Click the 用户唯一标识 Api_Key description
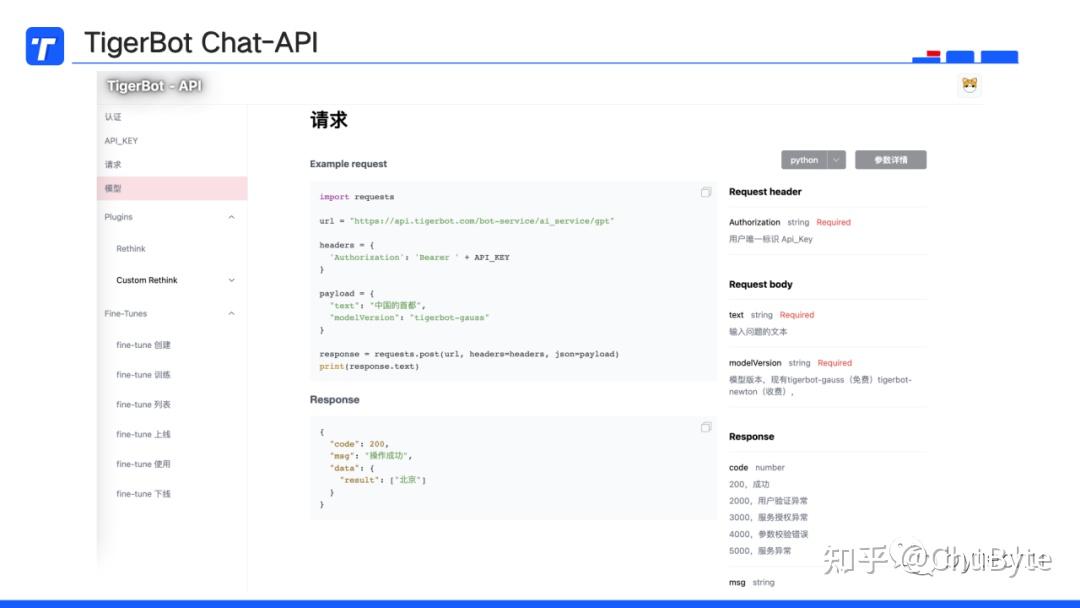1080x608 pixels. point(771,239)
